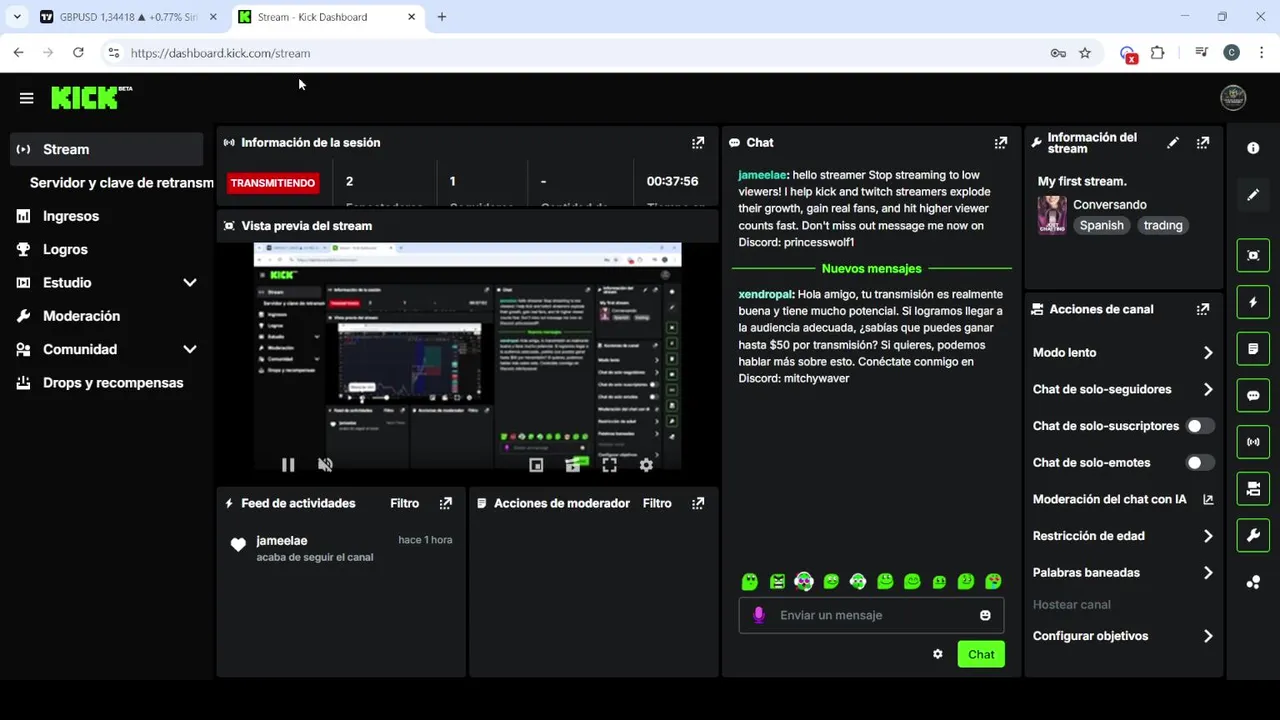Open the user profile avatar
Viewport: 1280px width, 720px height.
1233,97
